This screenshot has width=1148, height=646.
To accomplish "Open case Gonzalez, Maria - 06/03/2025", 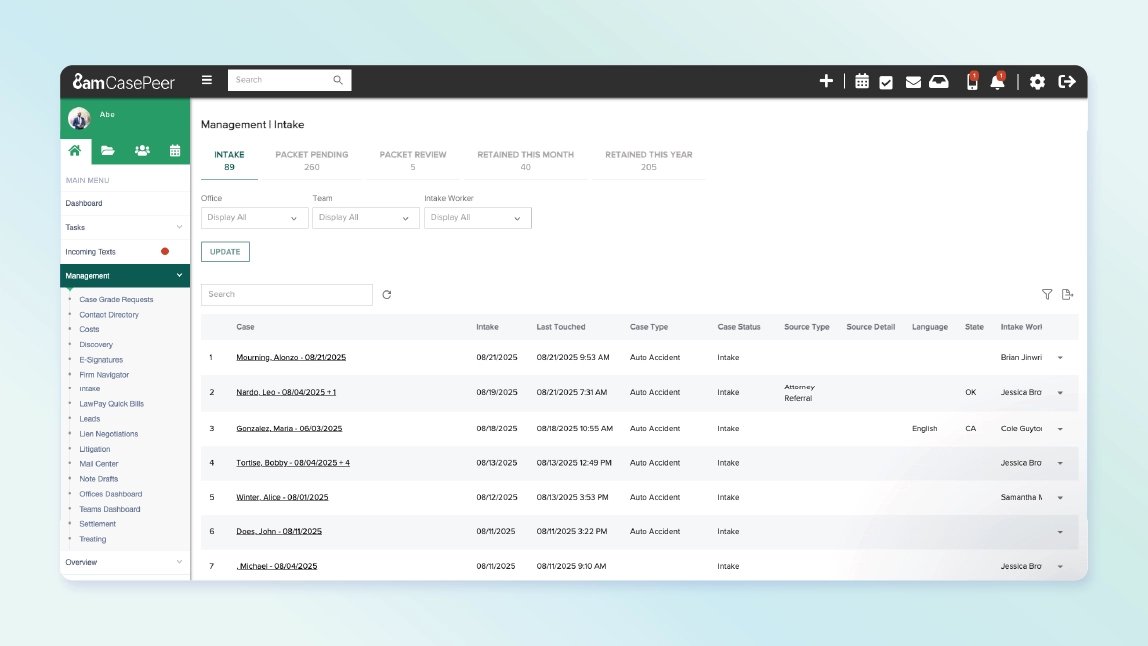I will pyautogui.click(x=289, y=428).
